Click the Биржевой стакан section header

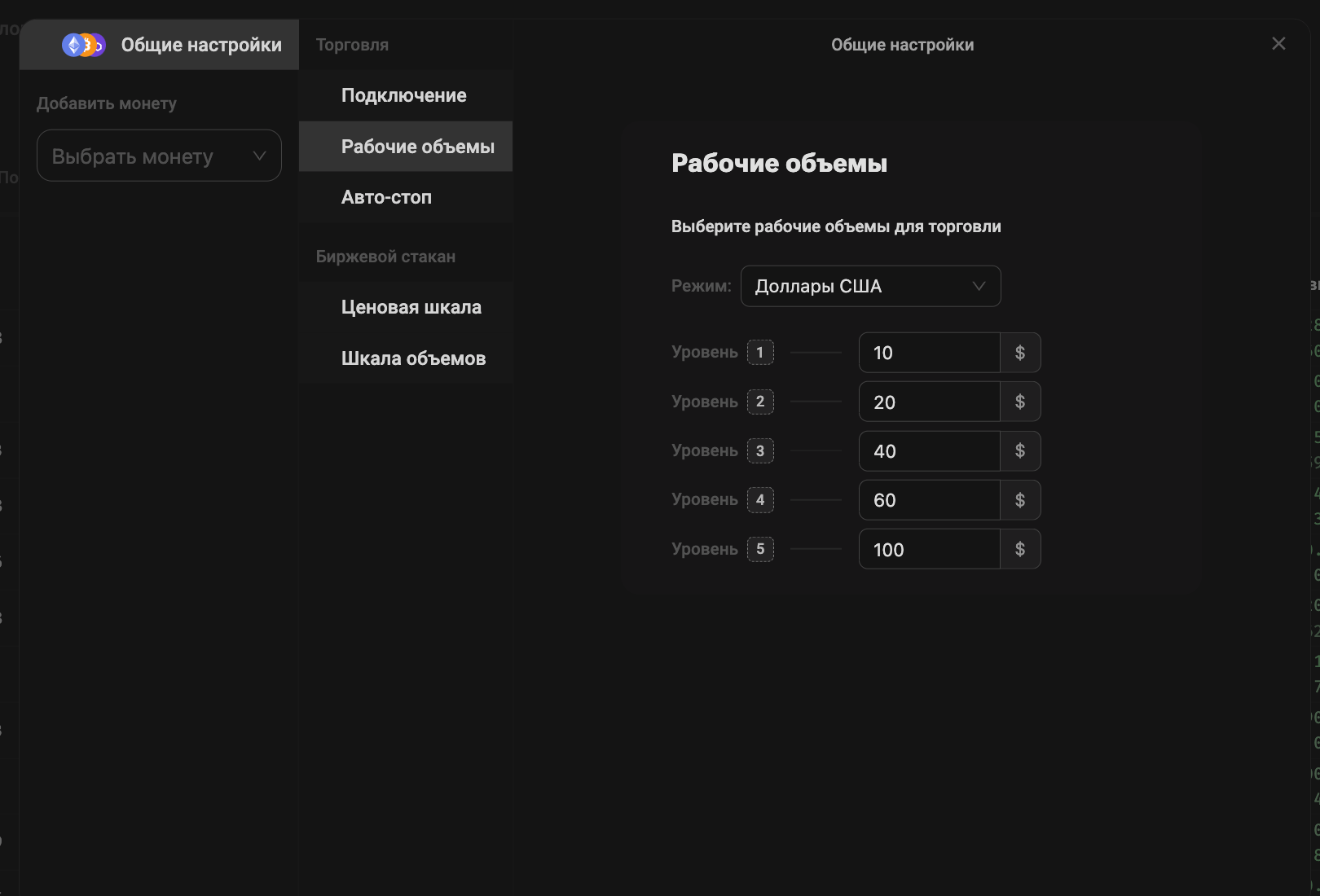385,257
